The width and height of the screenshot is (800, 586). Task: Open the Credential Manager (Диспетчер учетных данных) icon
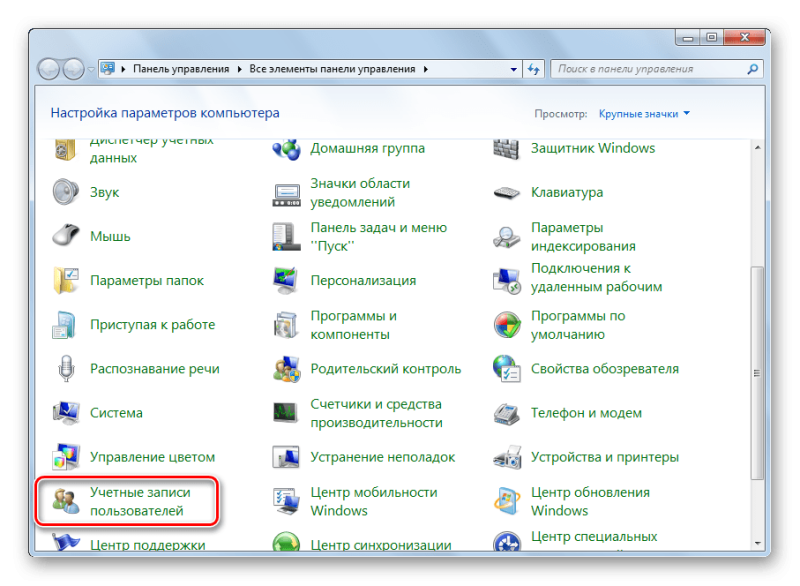pos(65,149)
